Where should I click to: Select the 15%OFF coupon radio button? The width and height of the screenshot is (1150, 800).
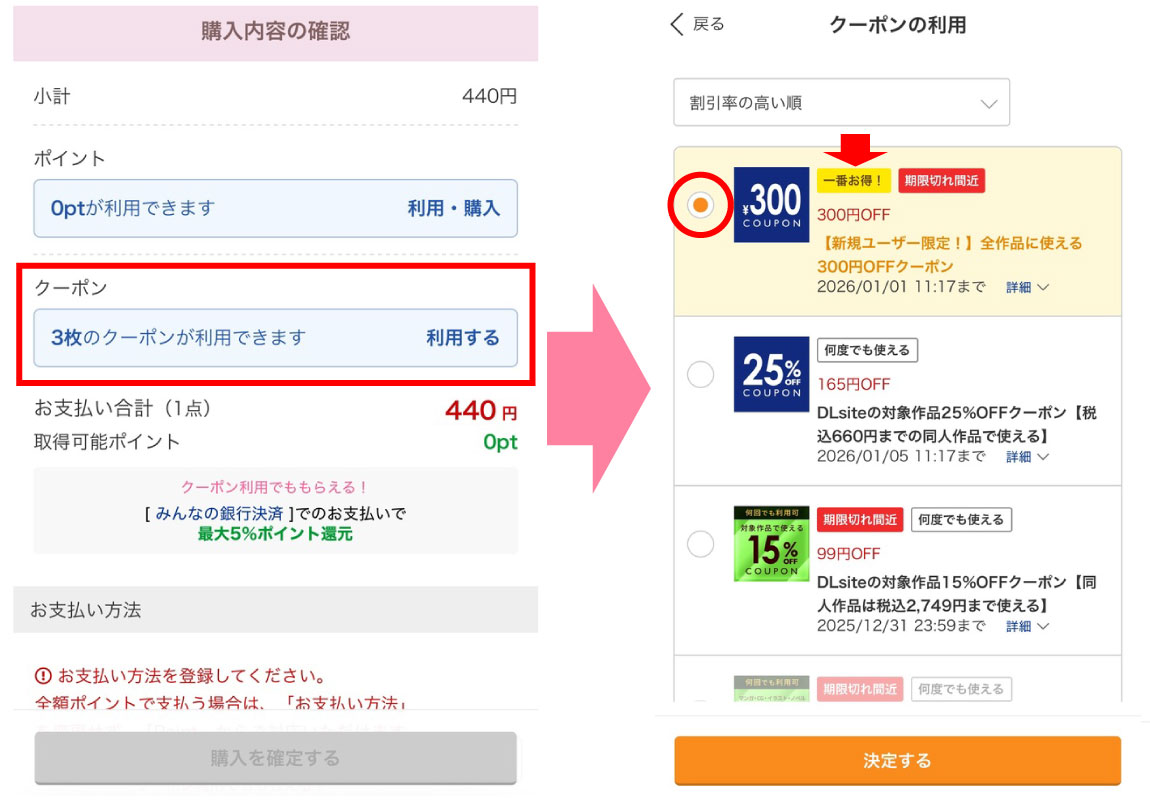pos(701,544)
